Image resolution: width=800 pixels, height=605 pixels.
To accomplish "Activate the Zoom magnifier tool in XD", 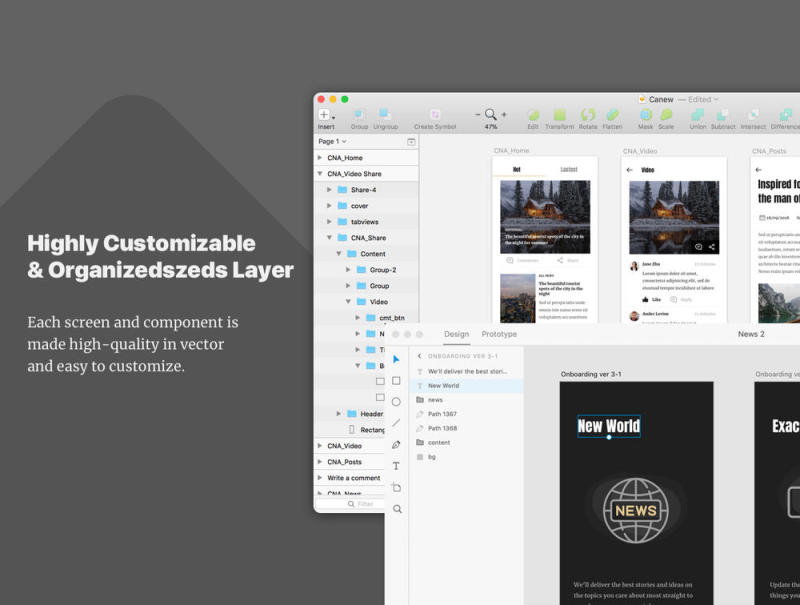I will tap(396, 509).
